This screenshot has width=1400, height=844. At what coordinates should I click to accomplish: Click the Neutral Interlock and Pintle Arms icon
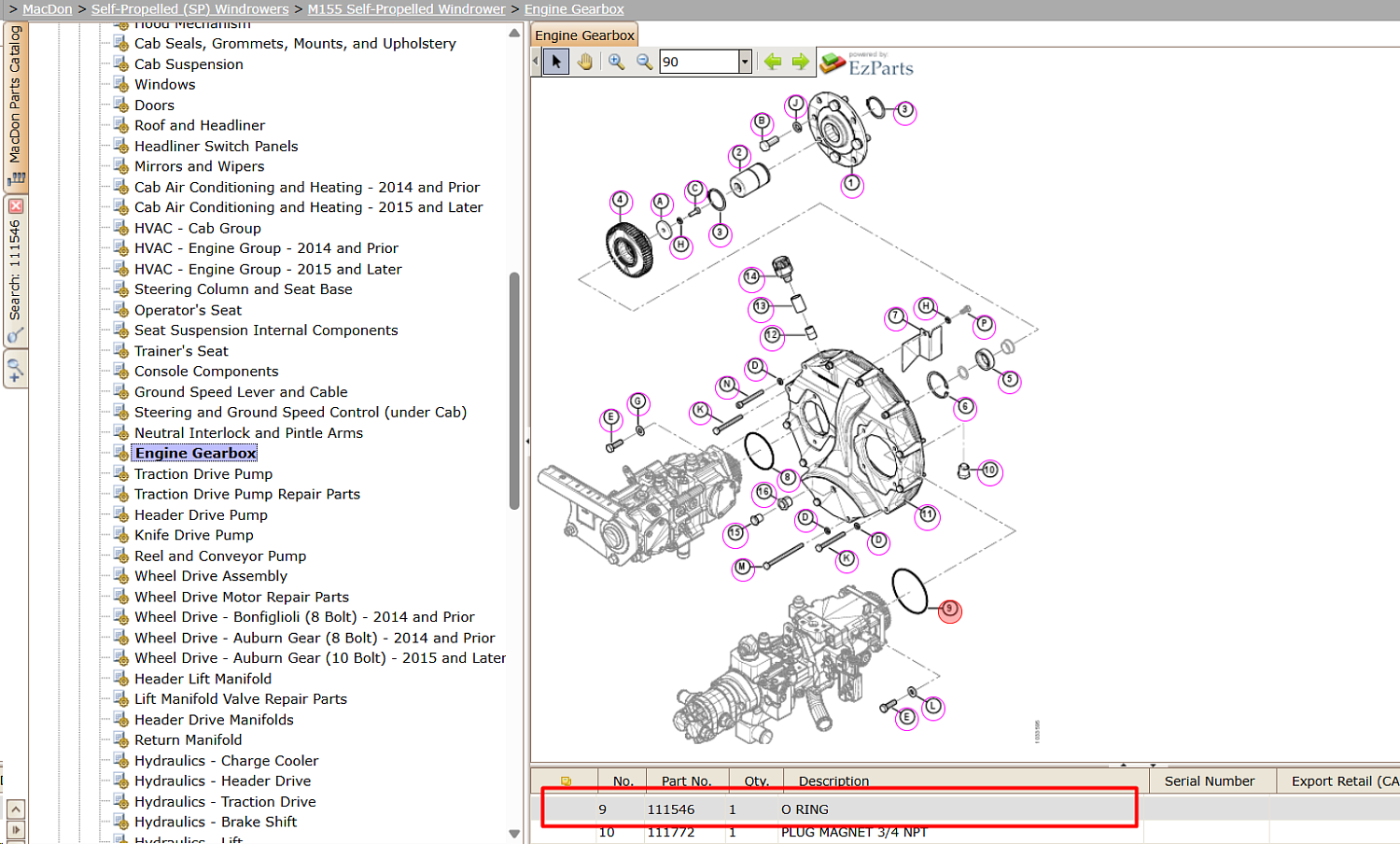click(120, 432)
